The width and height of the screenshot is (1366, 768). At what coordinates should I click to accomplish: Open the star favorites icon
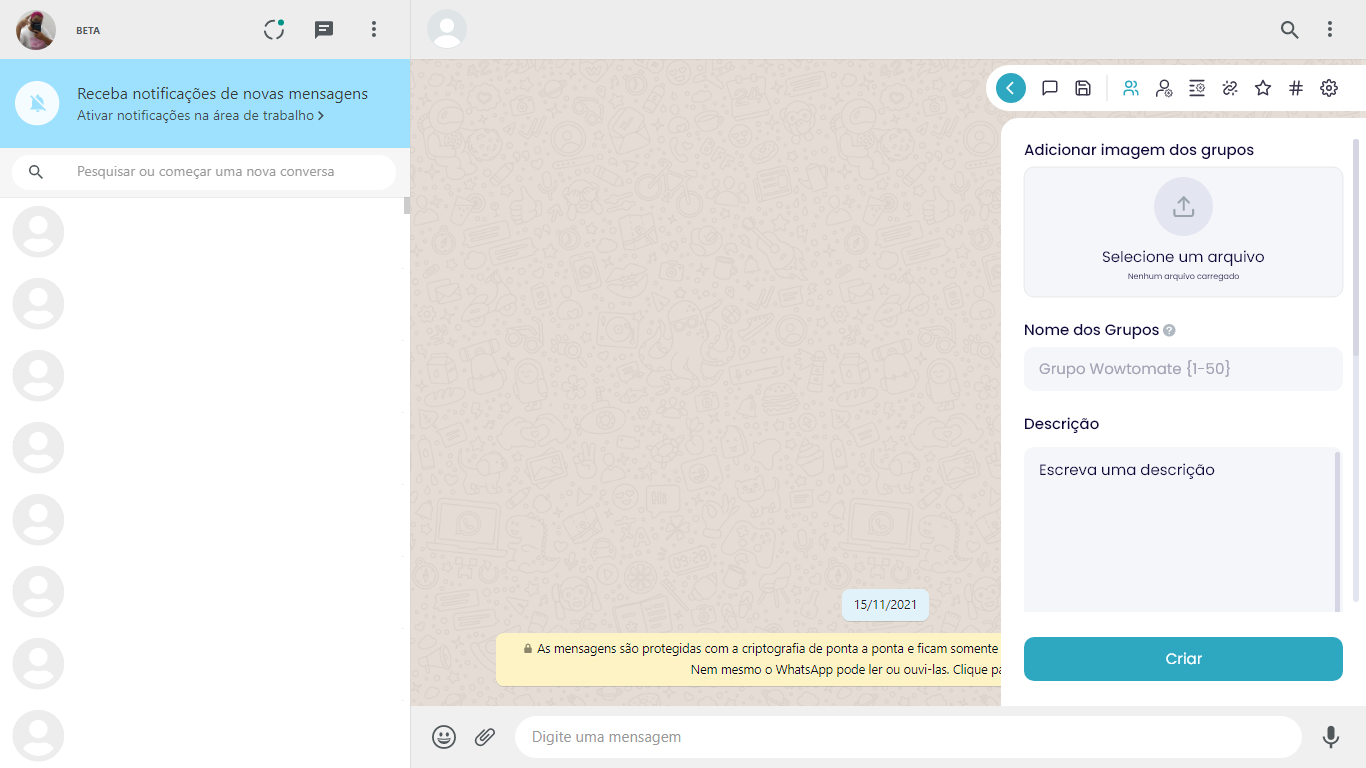[x=1263, y=88]
